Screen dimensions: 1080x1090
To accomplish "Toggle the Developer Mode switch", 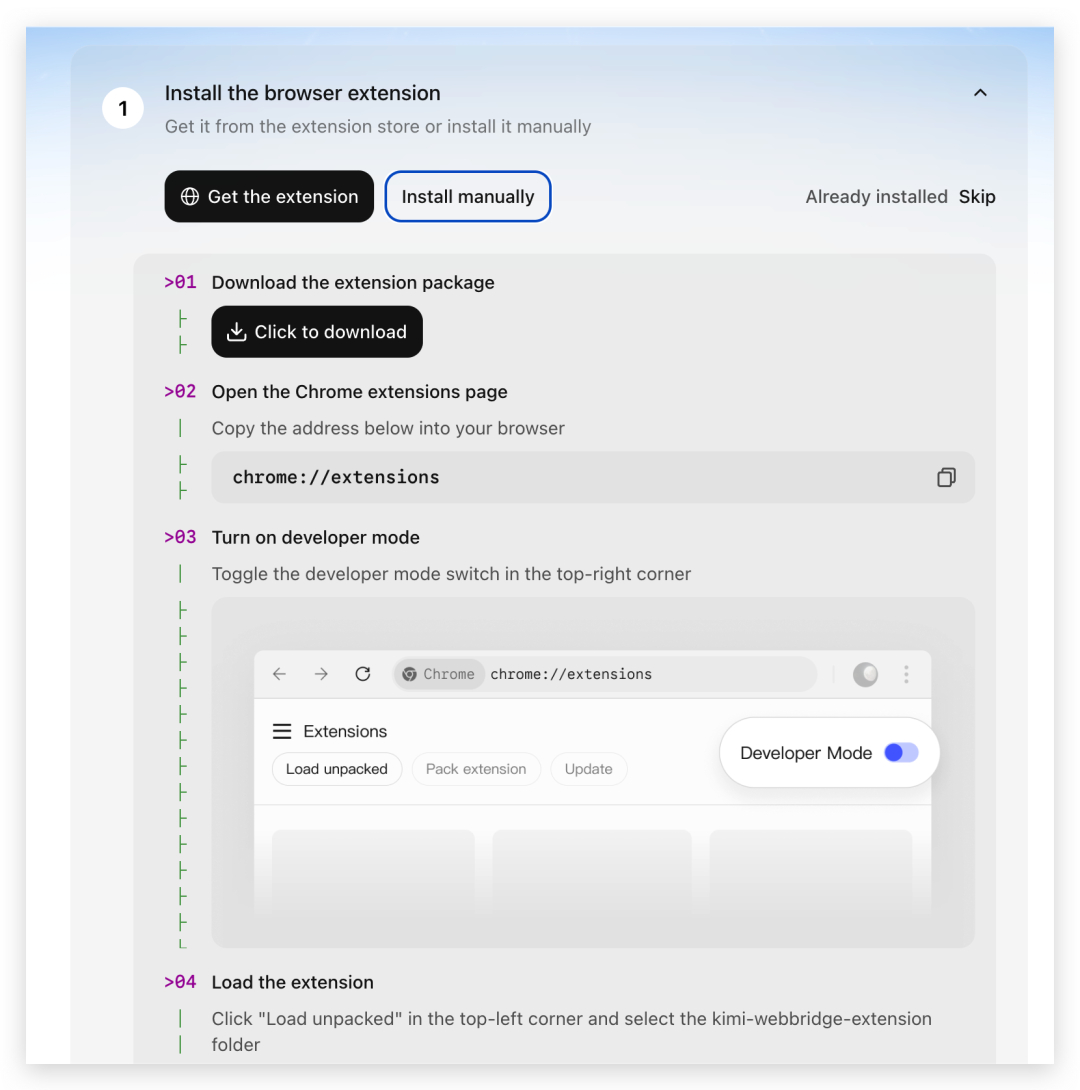I will click(901, 753).
